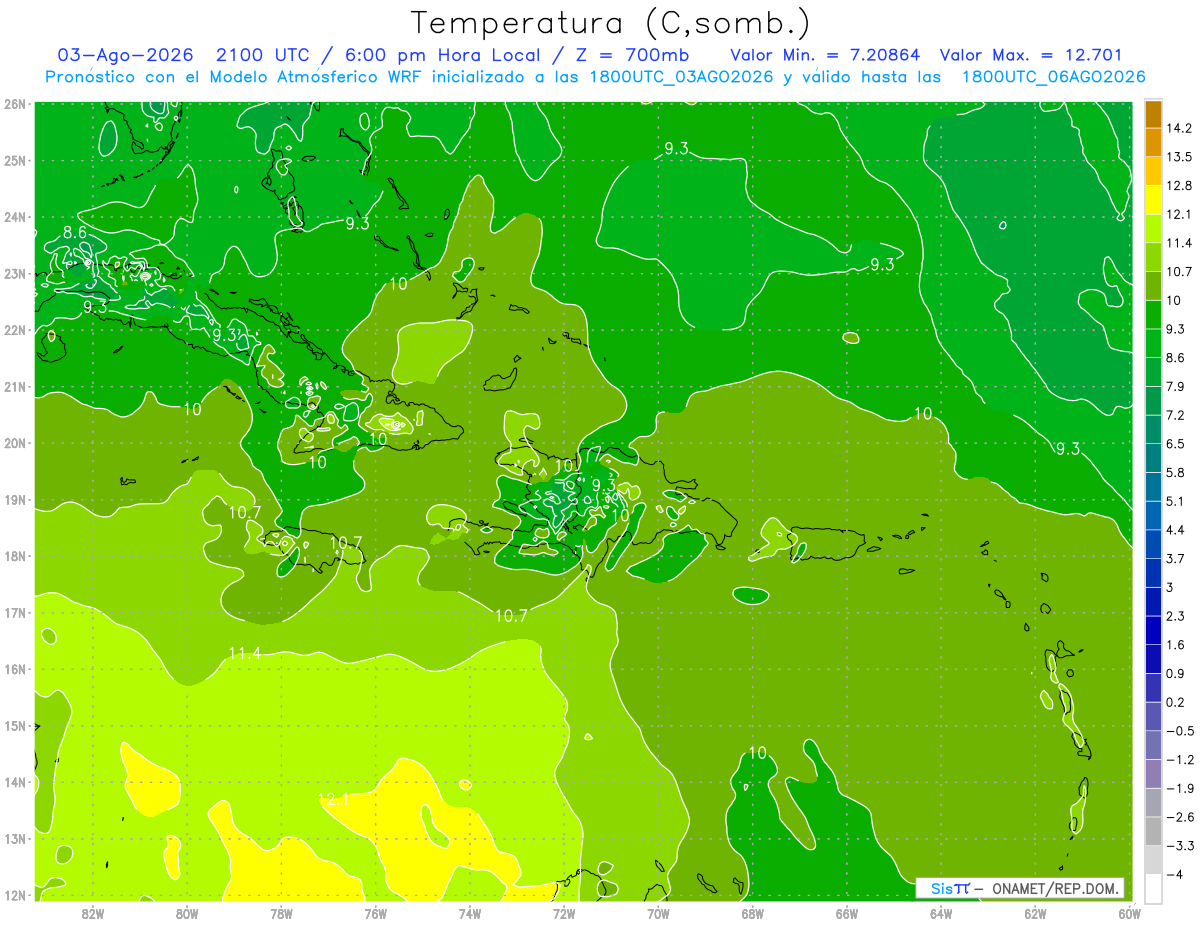This screenshot has width=1200, height=927.
Task: Click the teal colorbar swatch between 5.8 and 6.5
Action: coord(1153,457)
